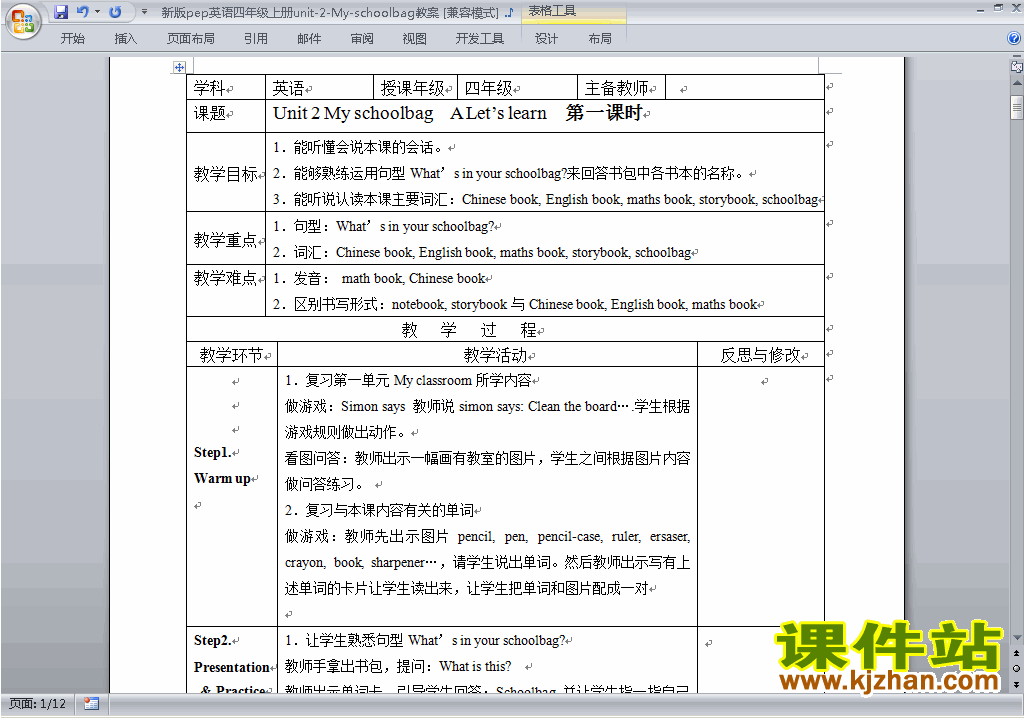Click the 表格工具 contextual tab header
The image size is (1024, 718).
pos(552,11)
